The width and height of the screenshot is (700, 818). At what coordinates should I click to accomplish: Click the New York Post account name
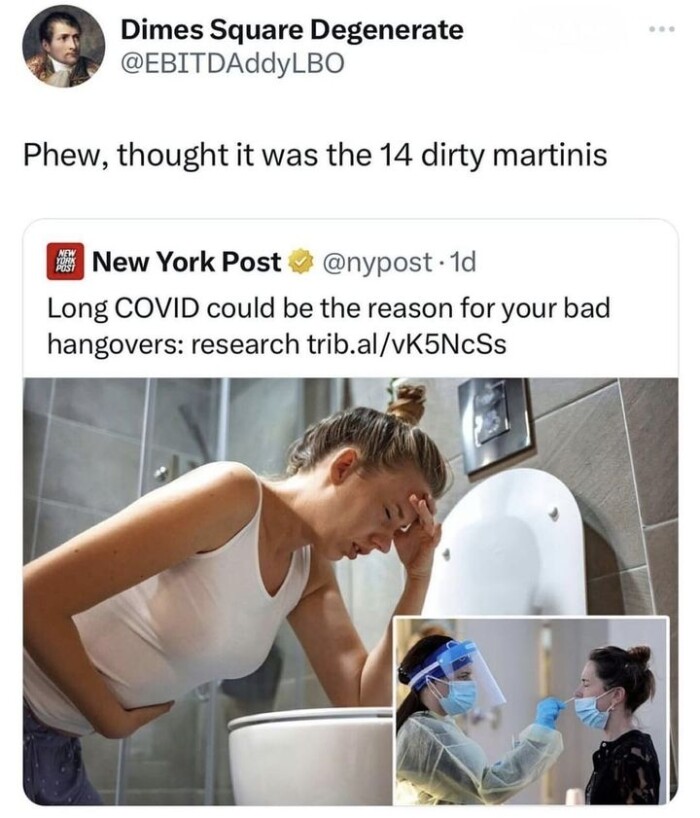[187, 261]
